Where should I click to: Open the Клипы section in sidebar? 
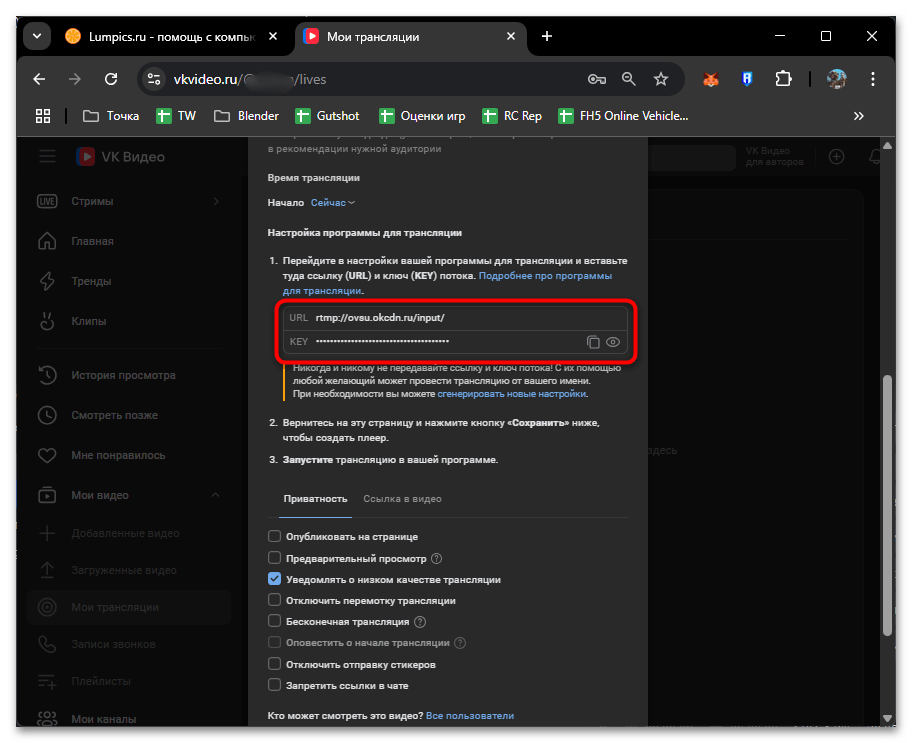[x=88, y=321]
